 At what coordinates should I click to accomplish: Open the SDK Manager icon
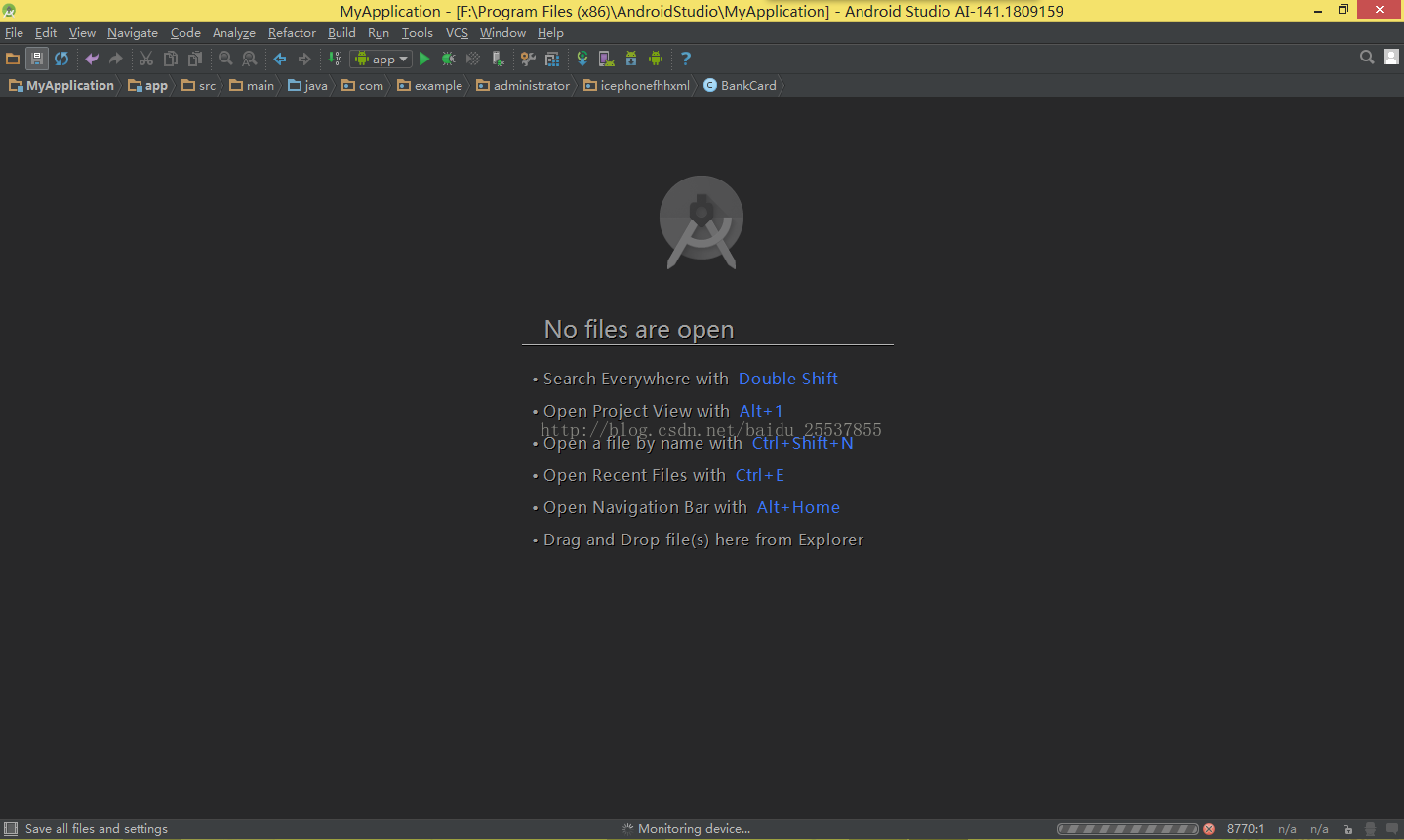pyautogui.click(x=631, y=59)
